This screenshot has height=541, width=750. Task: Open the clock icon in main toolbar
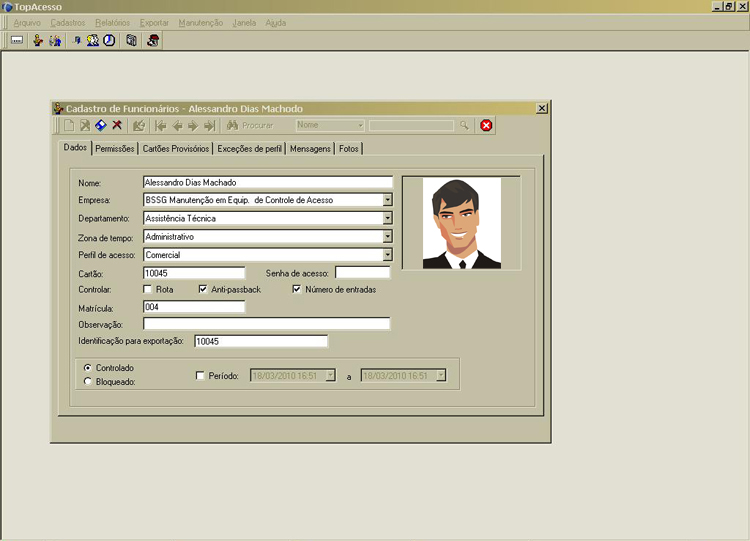click(108, 41)
